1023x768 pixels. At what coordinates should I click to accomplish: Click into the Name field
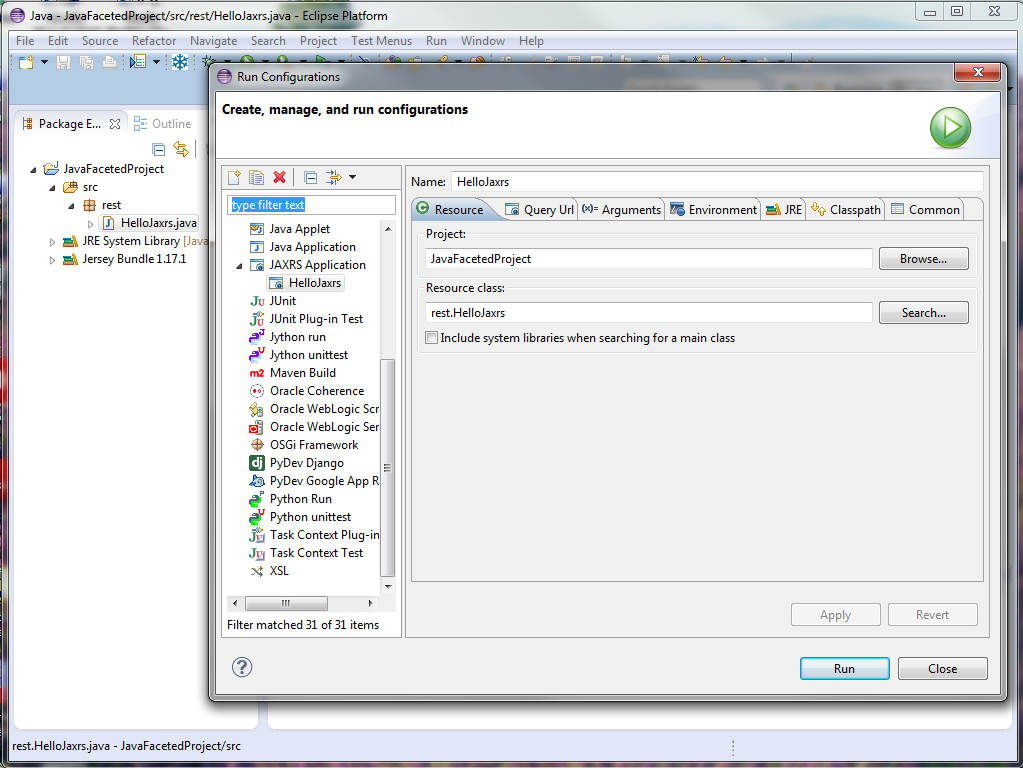click(x=716, y=182)
